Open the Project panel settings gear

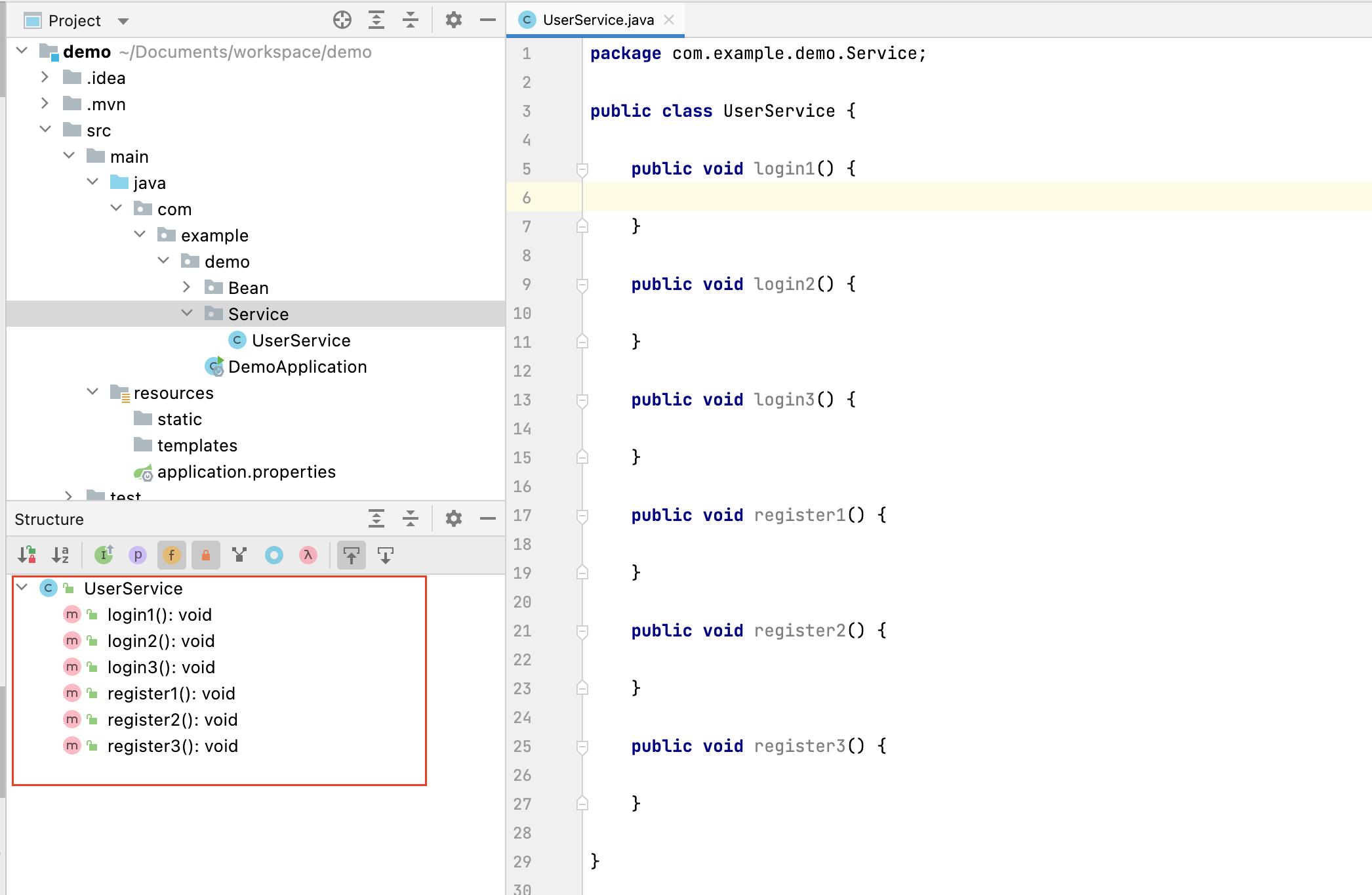click(453, 20)
